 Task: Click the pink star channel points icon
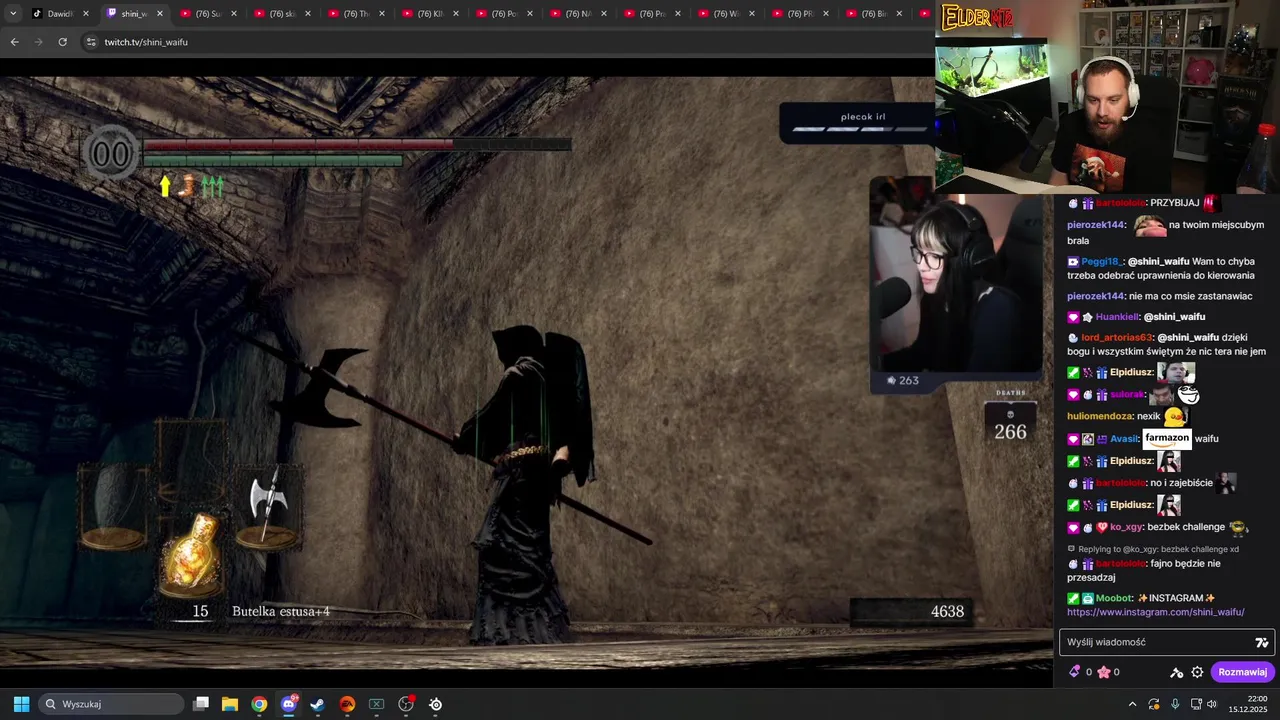pos(1104,672)
